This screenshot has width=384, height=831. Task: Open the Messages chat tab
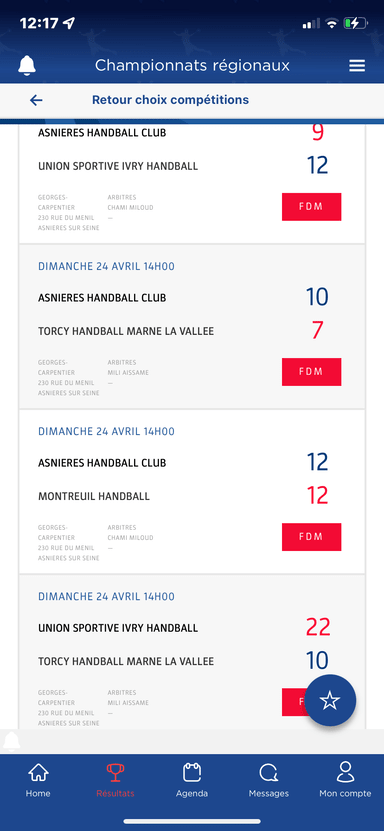click(x=269, y=780)
